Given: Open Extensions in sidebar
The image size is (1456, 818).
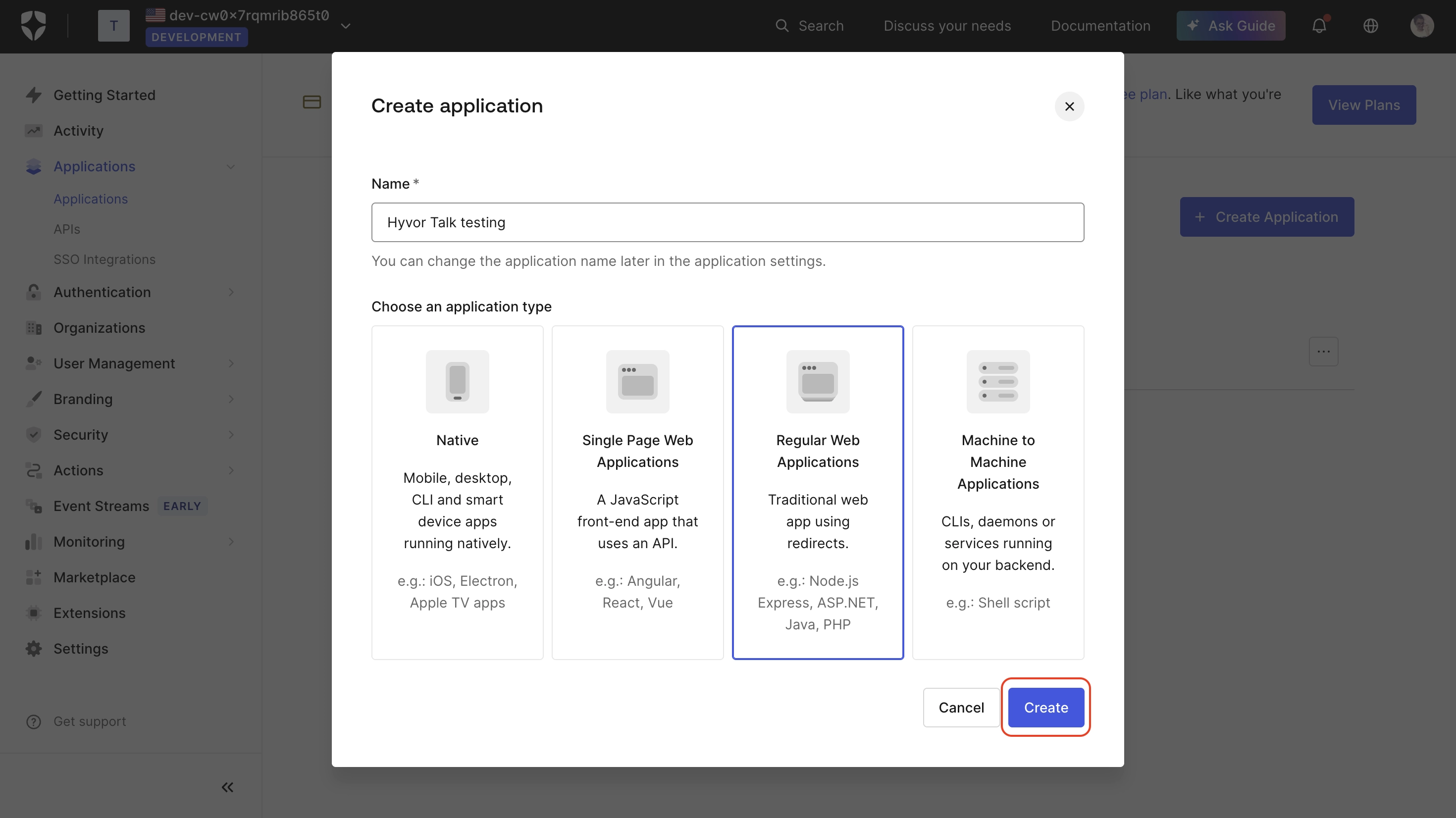Looking at the screenshot, I should pyautogui.click(x=89, y=613).
